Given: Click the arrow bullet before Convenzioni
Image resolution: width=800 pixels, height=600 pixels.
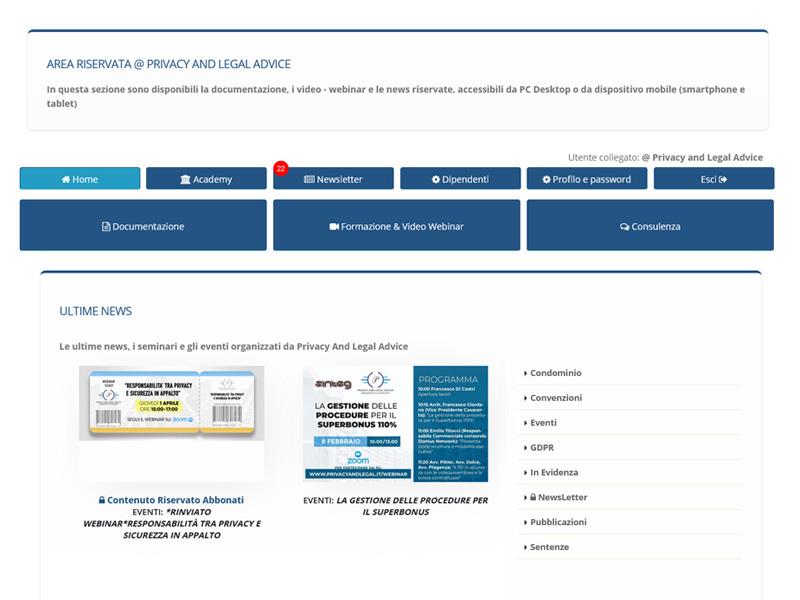Looking at the screenshot, I should (526, 398).
